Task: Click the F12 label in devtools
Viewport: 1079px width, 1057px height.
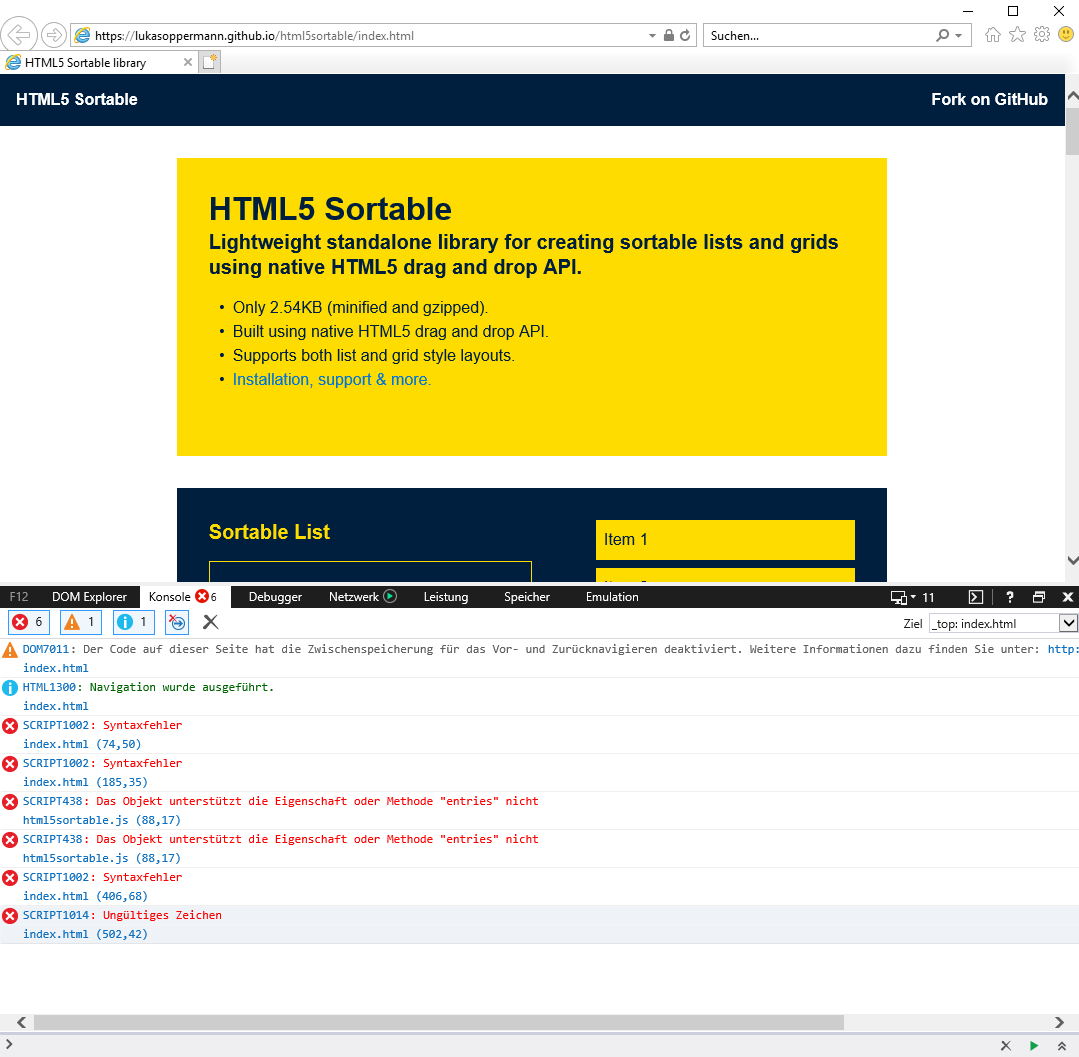Action: pos(19,597)
